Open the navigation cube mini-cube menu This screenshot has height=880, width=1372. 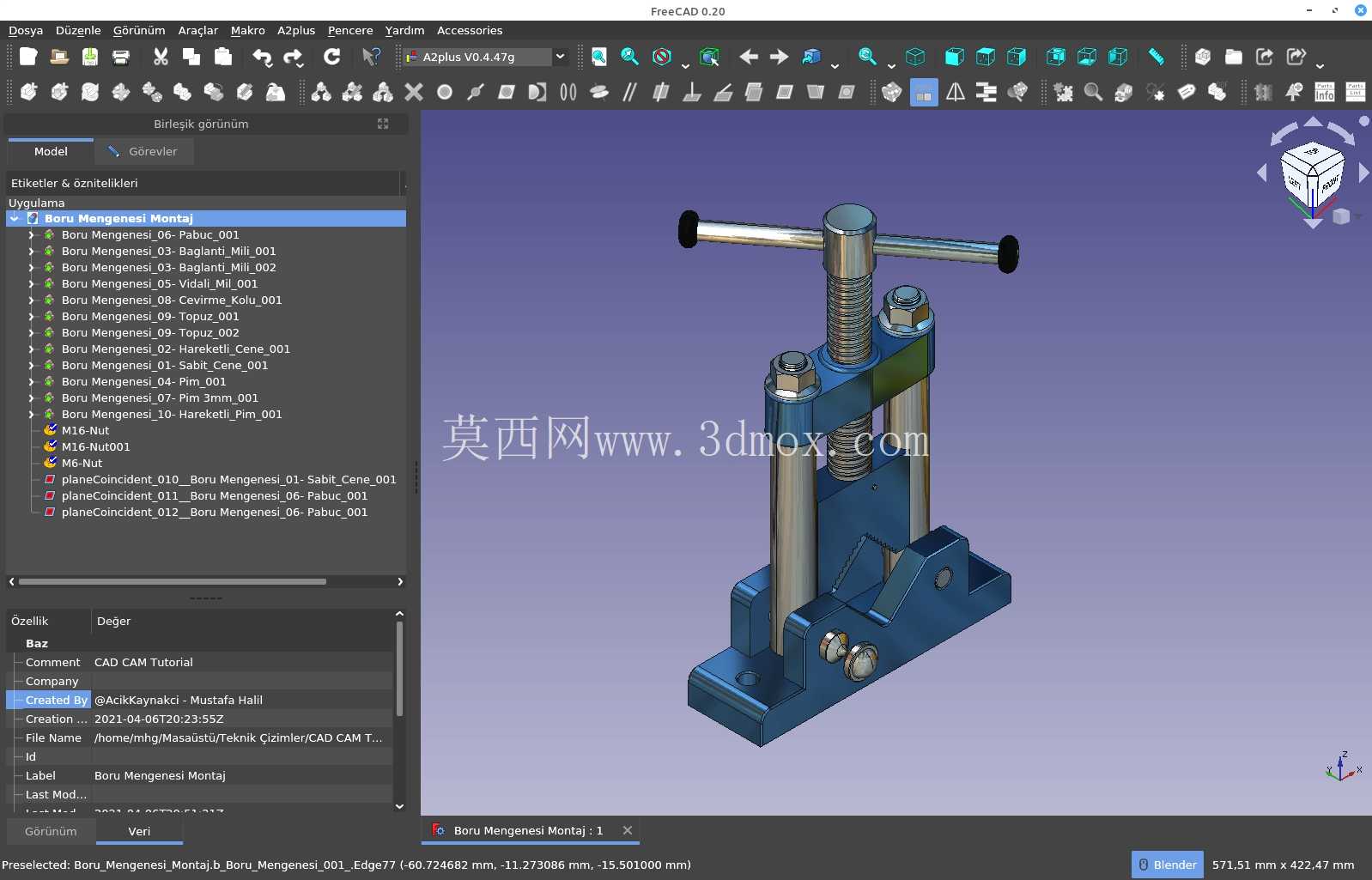(1341, 216)
